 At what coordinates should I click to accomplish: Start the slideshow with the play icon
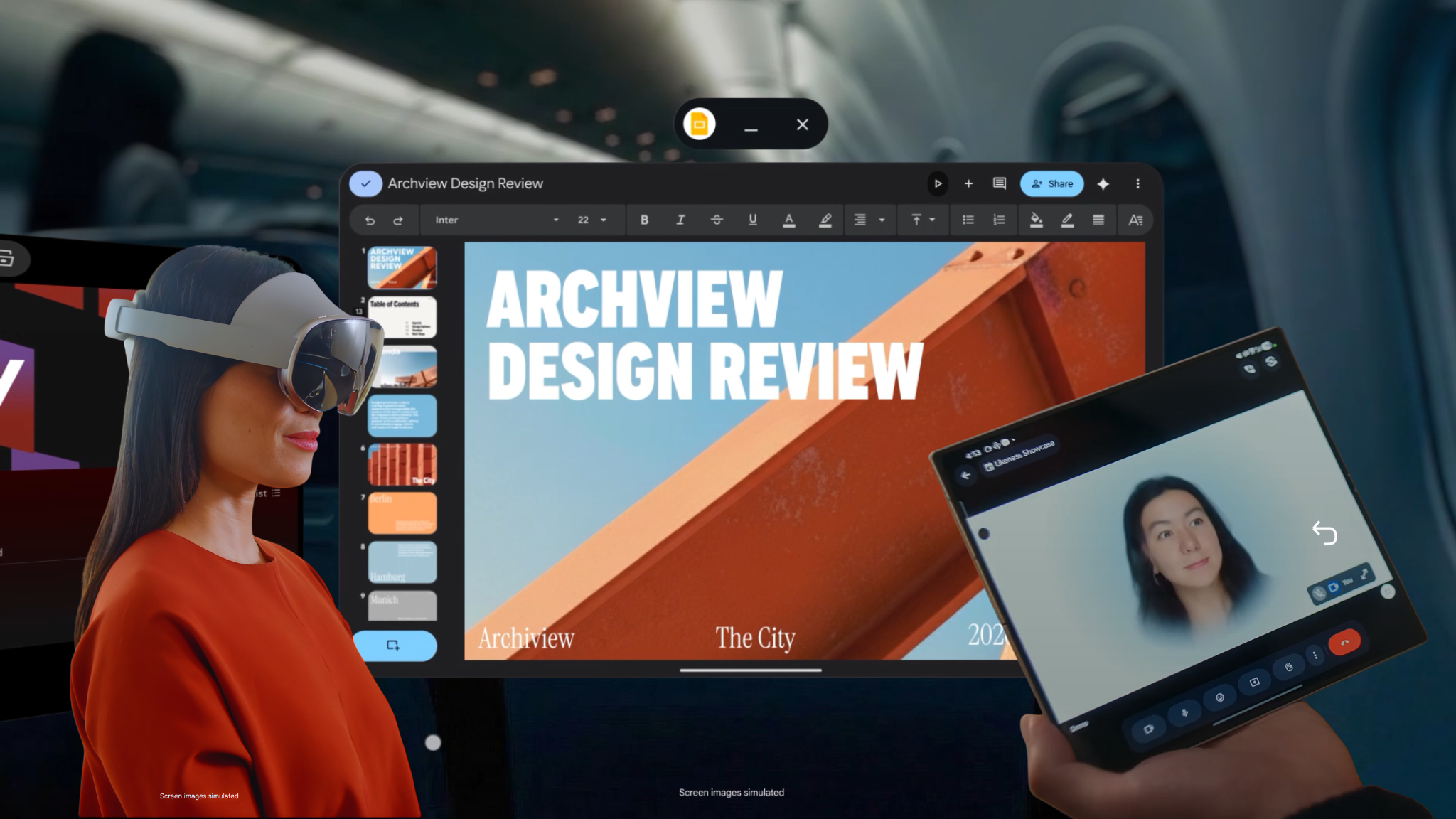[938, 183]
